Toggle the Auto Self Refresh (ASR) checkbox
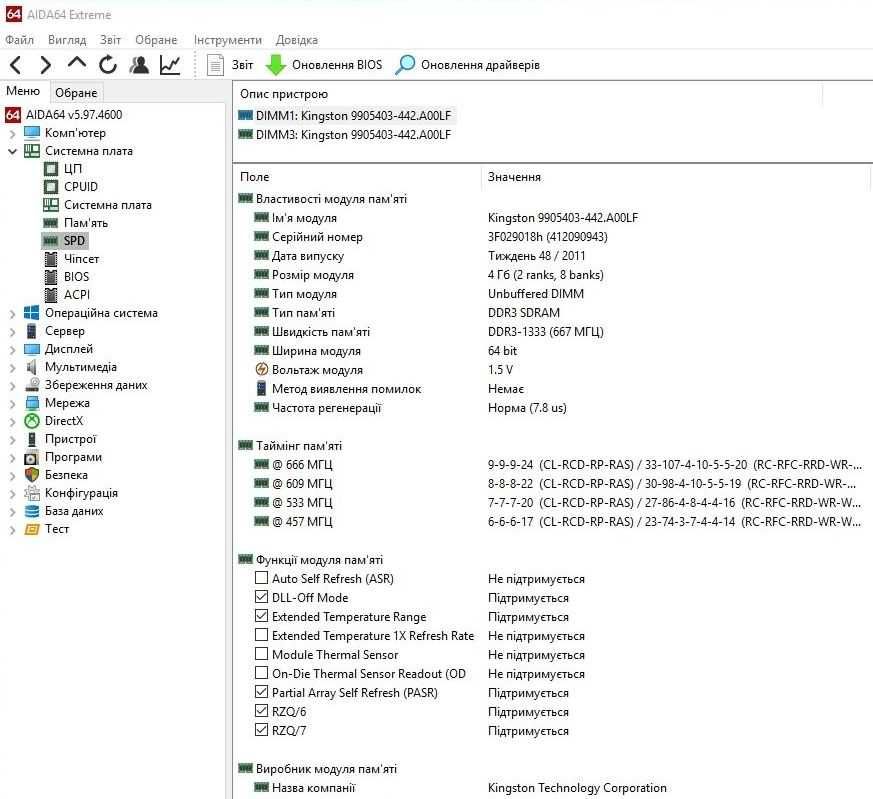The width and height of the screenshot is (873, 799). pyautogui.click(x=261, y=578)
